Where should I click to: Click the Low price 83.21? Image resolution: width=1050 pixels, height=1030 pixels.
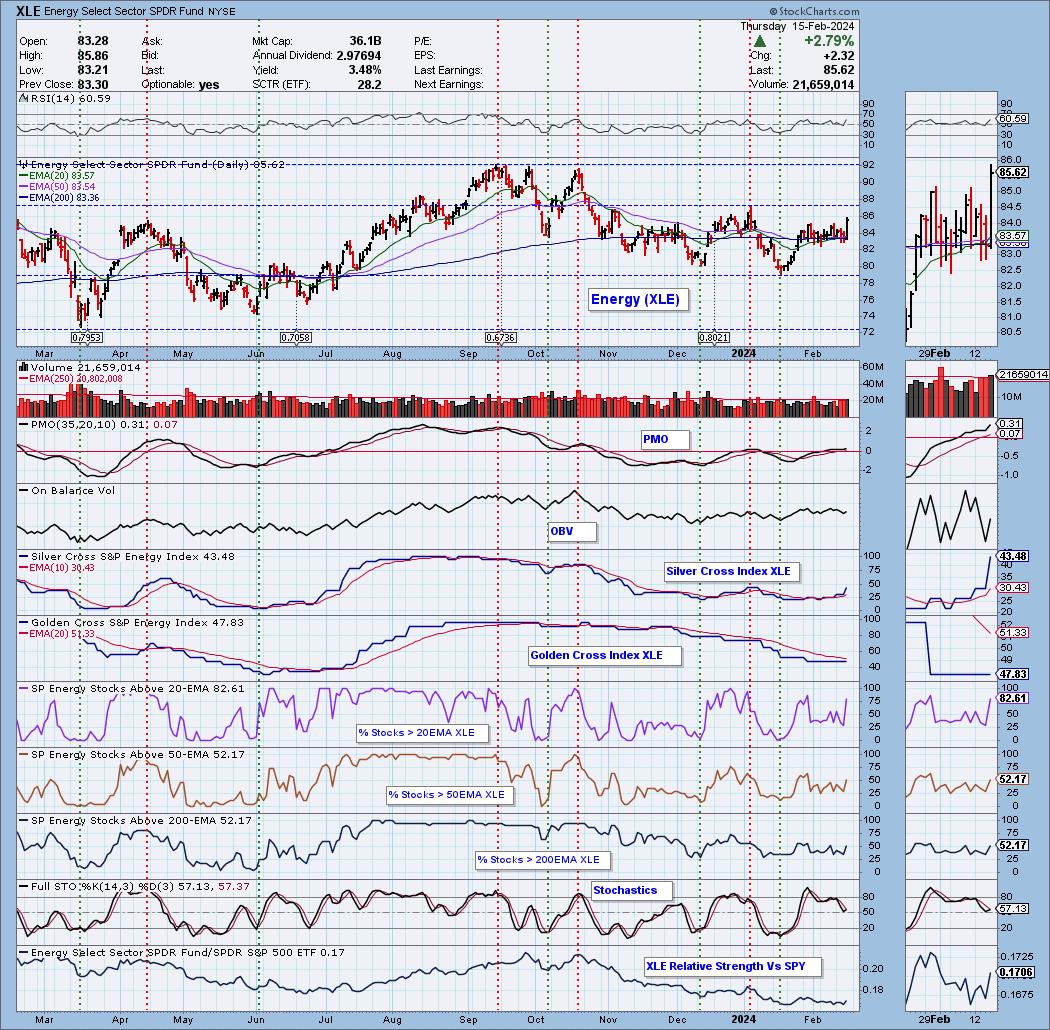[x=93, y=70]
